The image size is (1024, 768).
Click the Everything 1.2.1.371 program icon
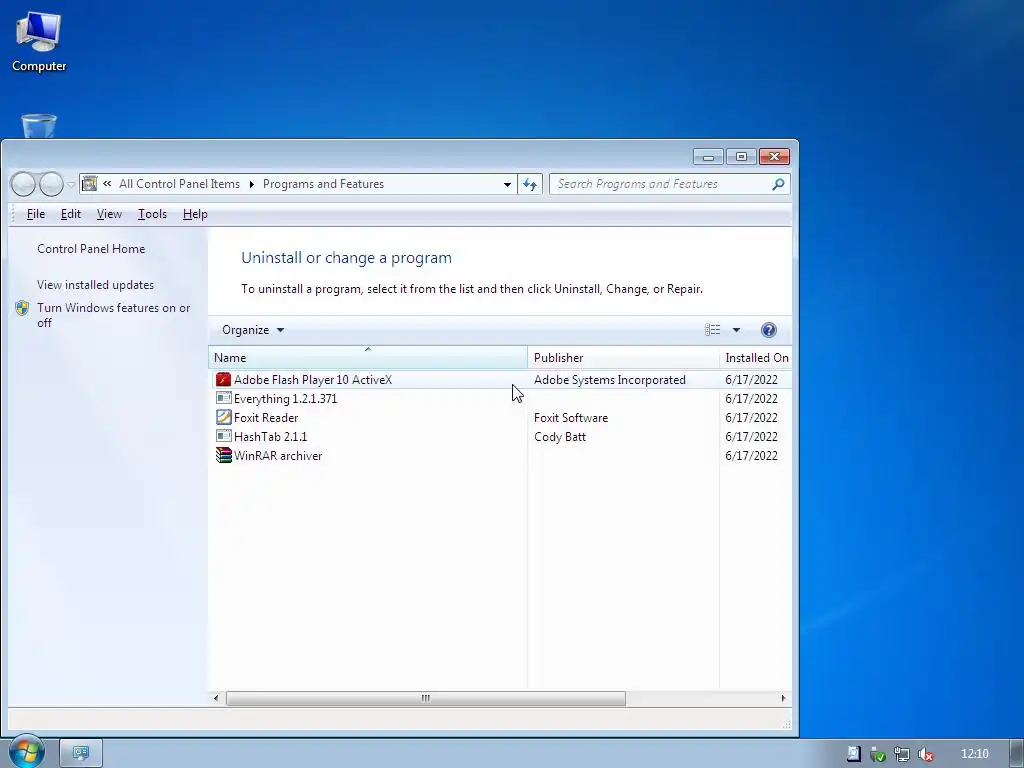coord(223,398)
